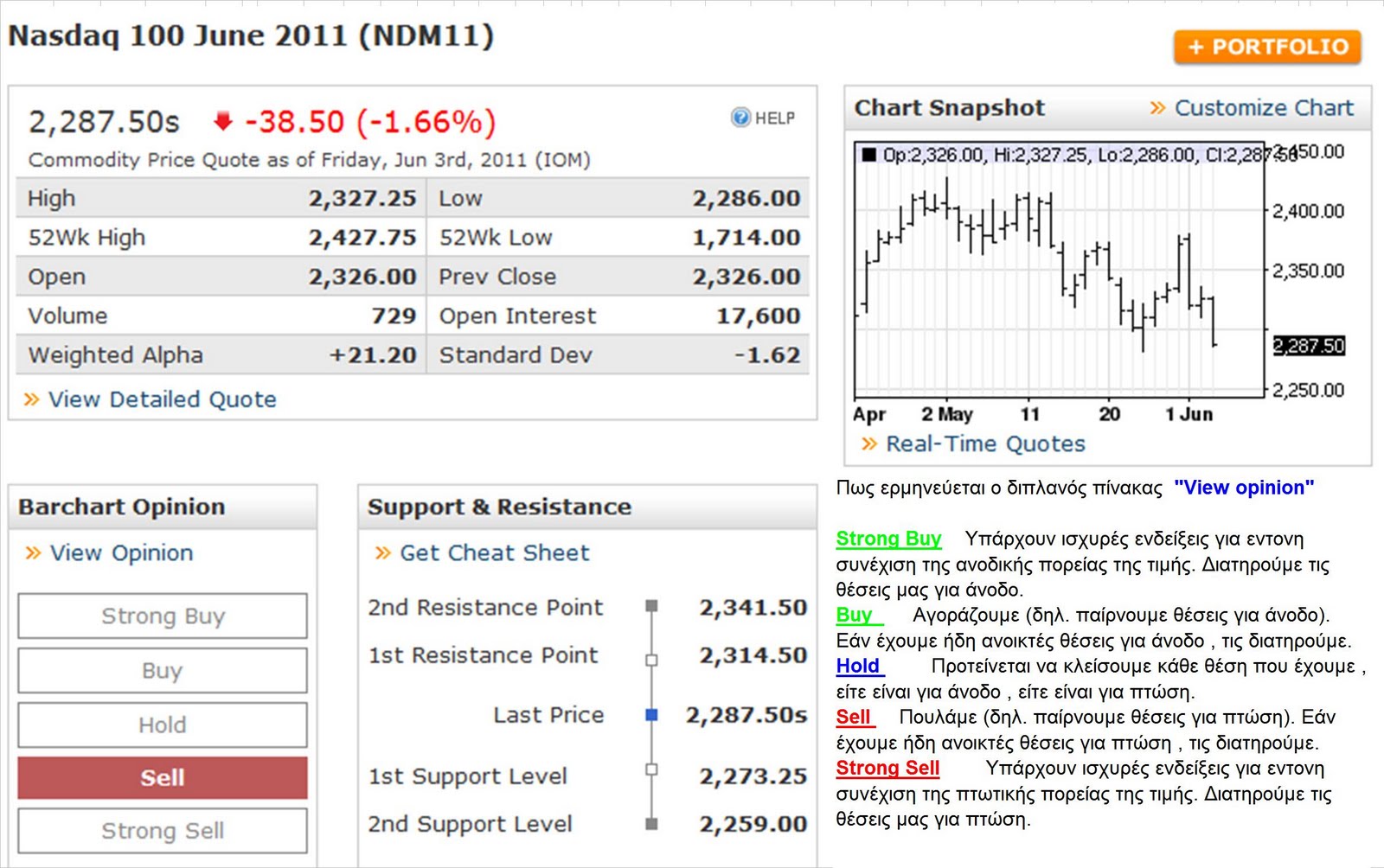Screen dimensions: 1384x868
Task: Click the Nasdaq 100 June 2011 (NDM11) title
Action: [251, 36]
